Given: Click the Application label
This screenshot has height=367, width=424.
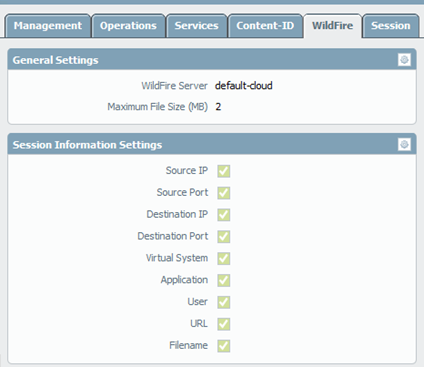Looking at the screenshot, I should [x=184, y=280].
